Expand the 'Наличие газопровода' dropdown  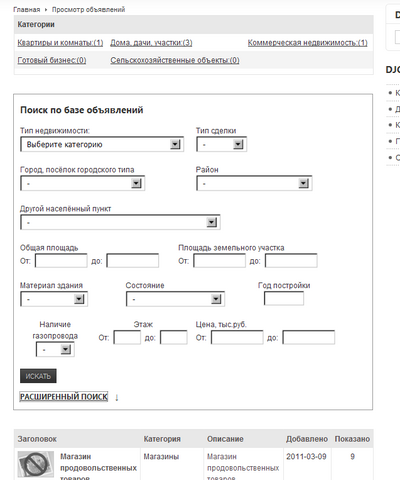pyautogui.click(x=55, y=350)
